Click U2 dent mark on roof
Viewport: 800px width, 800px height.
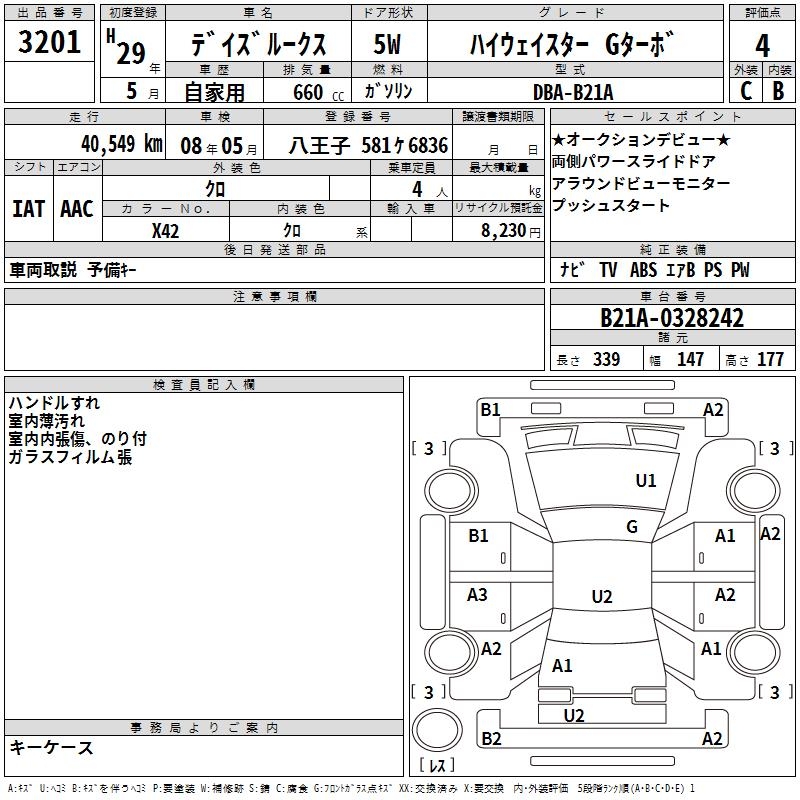(602, 596)
